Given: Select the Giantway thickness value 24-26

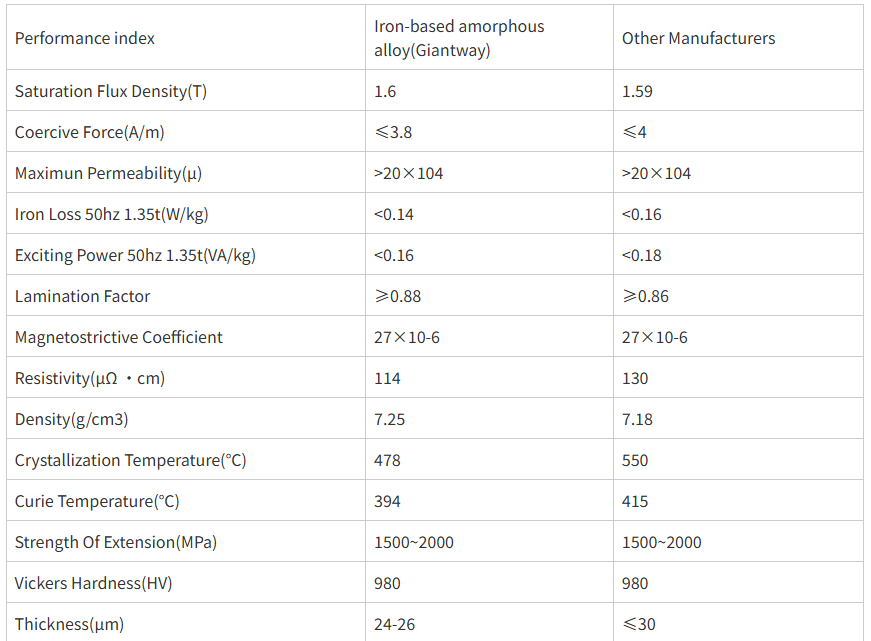Looking at the screenshot, I should tap(394, 624).
